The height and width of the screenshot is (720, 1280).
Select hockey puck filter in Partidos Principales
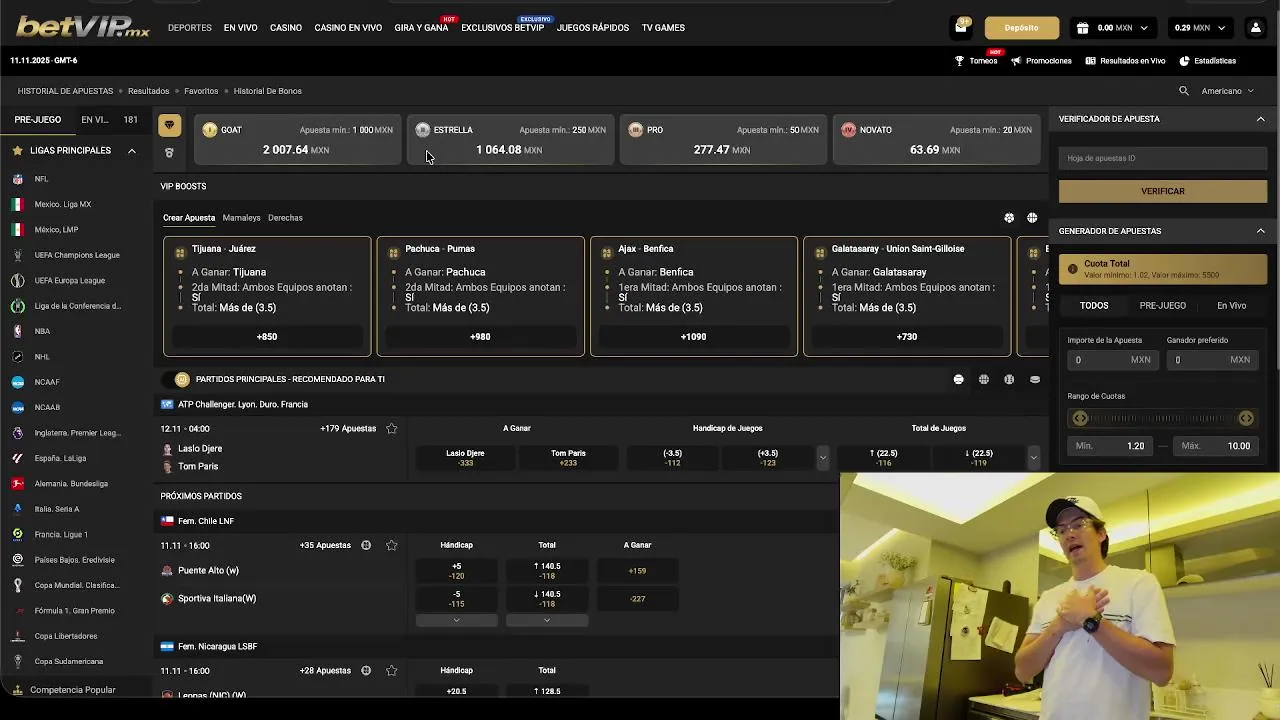tap(1035, 380)
